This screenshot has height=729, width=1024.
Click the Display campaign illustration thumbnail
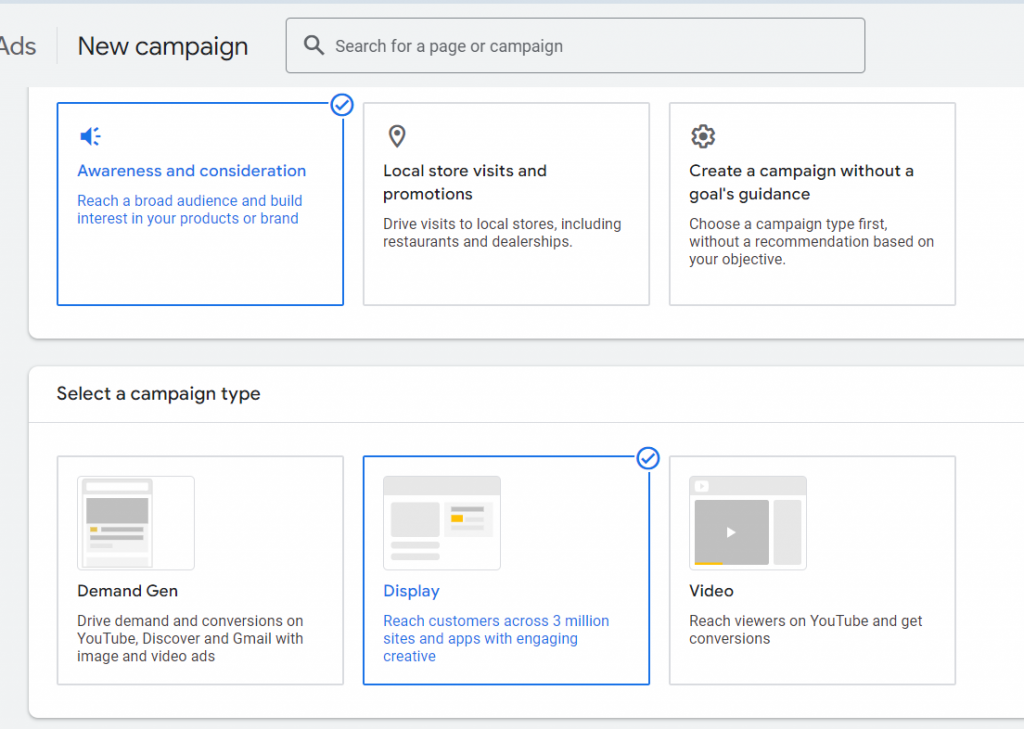(x=442, y=523)
